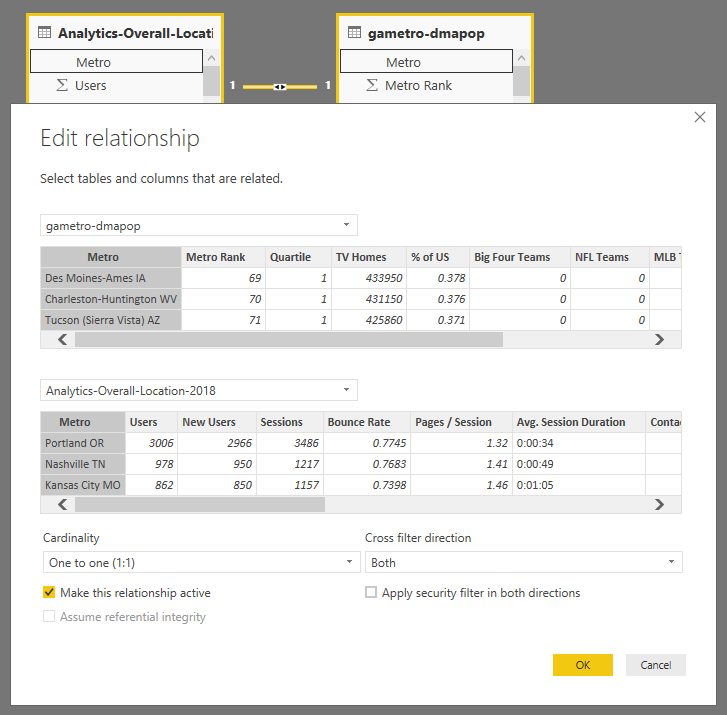Image resolution: width=727 pixels, height=715 pixels.
Task: Select the Sessions column header
Action: (281, 422)
